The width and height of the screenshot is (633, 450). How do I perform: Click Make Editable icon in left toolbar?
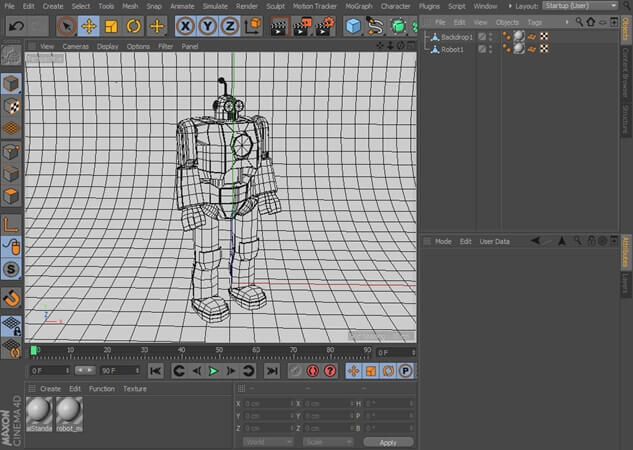(x=11, y=55)
